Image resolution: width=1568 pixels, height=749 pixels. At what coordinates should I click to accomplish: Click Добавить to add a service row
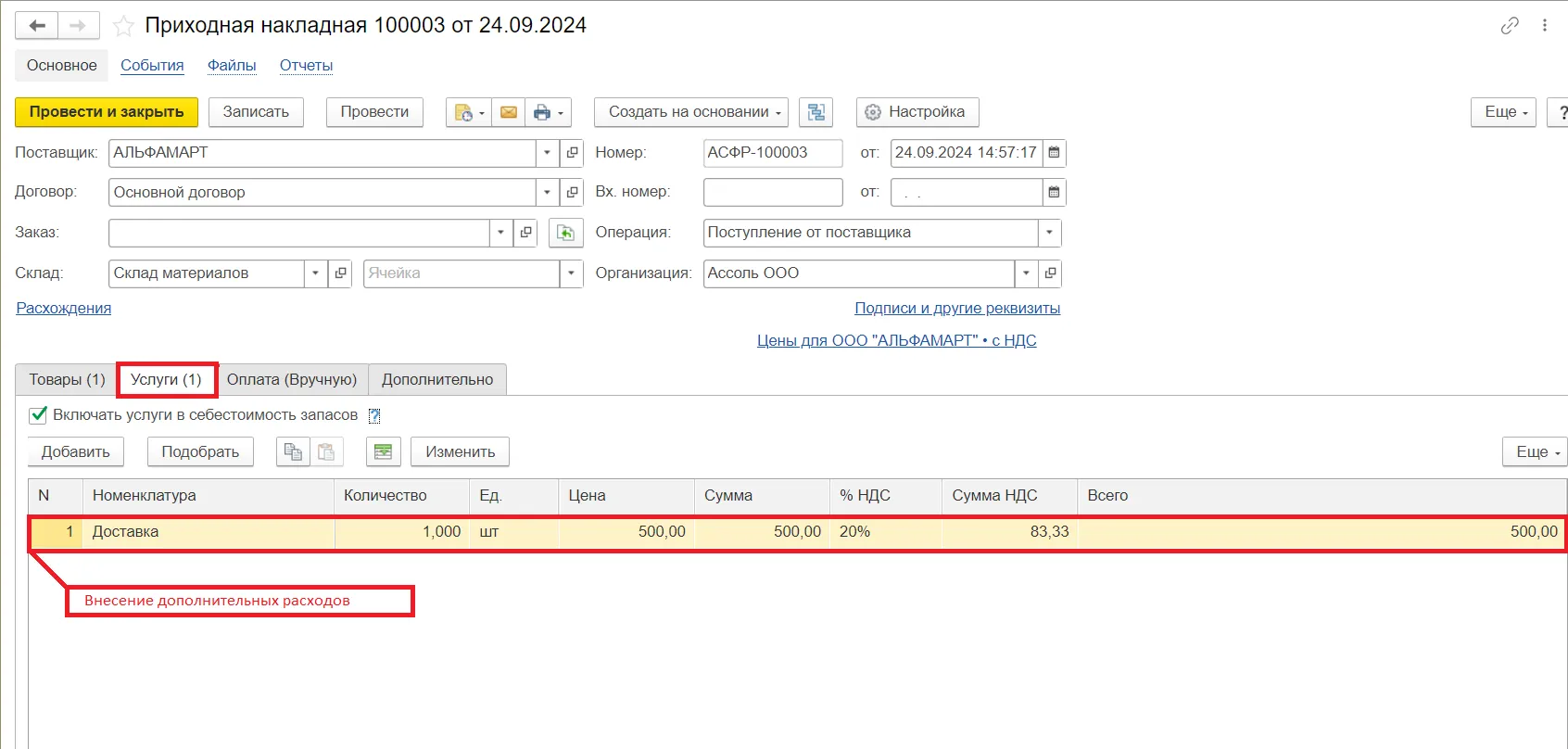(75, 452)
